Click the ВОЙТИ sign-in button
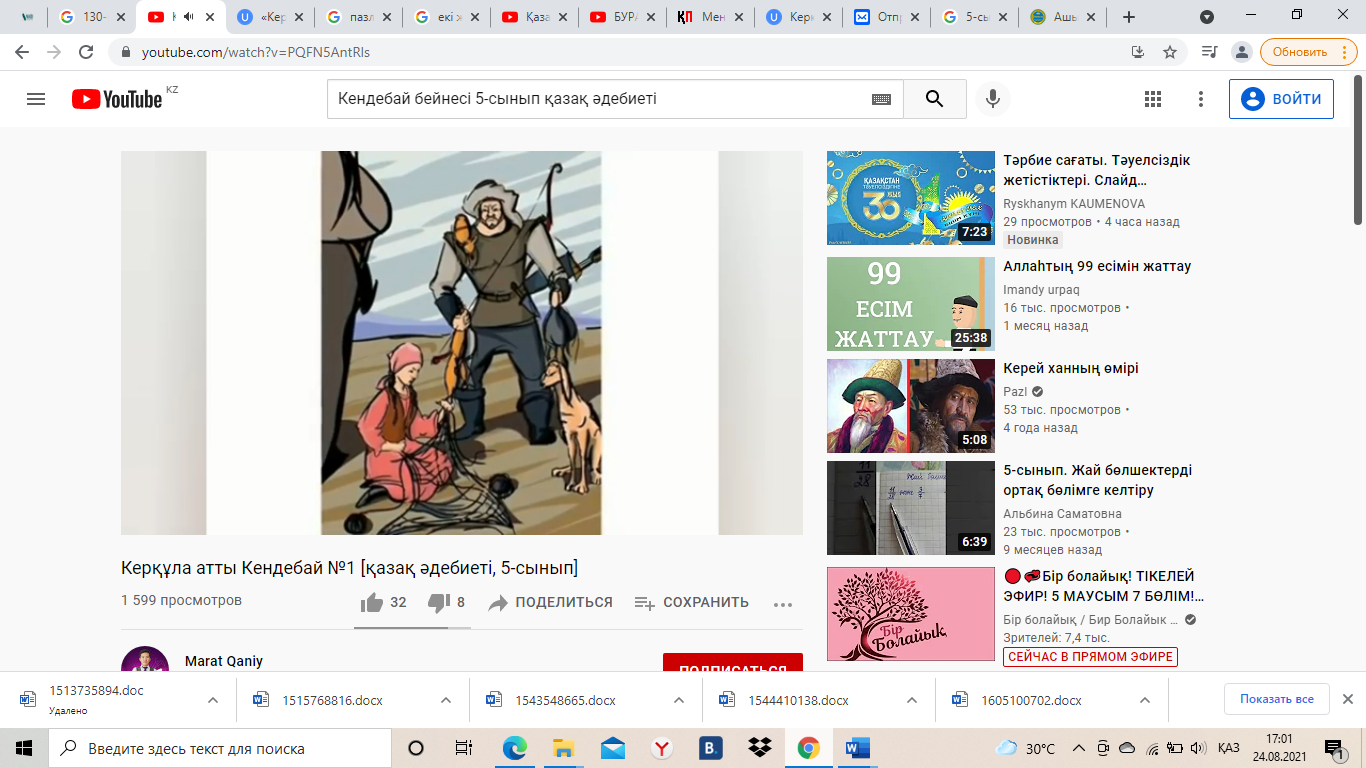The height and width of the screenshot is (768, 1366). 1281,99
